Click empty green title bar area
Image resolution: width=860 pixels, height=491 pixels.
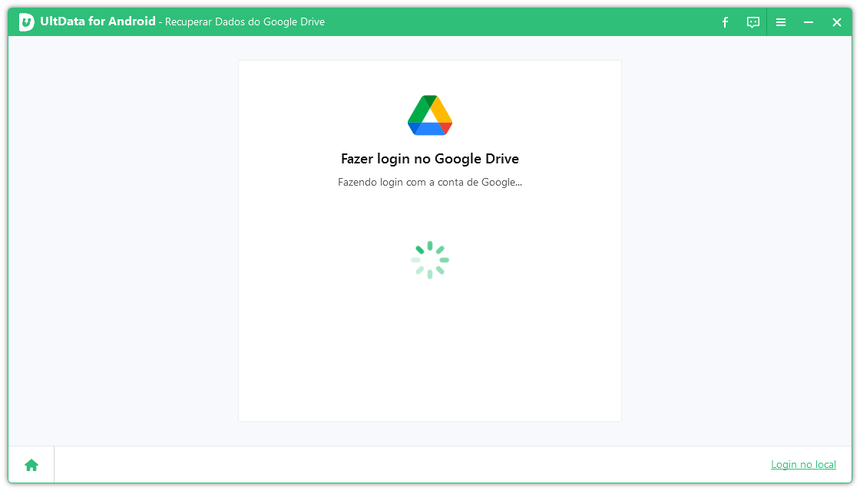[520, 22]
